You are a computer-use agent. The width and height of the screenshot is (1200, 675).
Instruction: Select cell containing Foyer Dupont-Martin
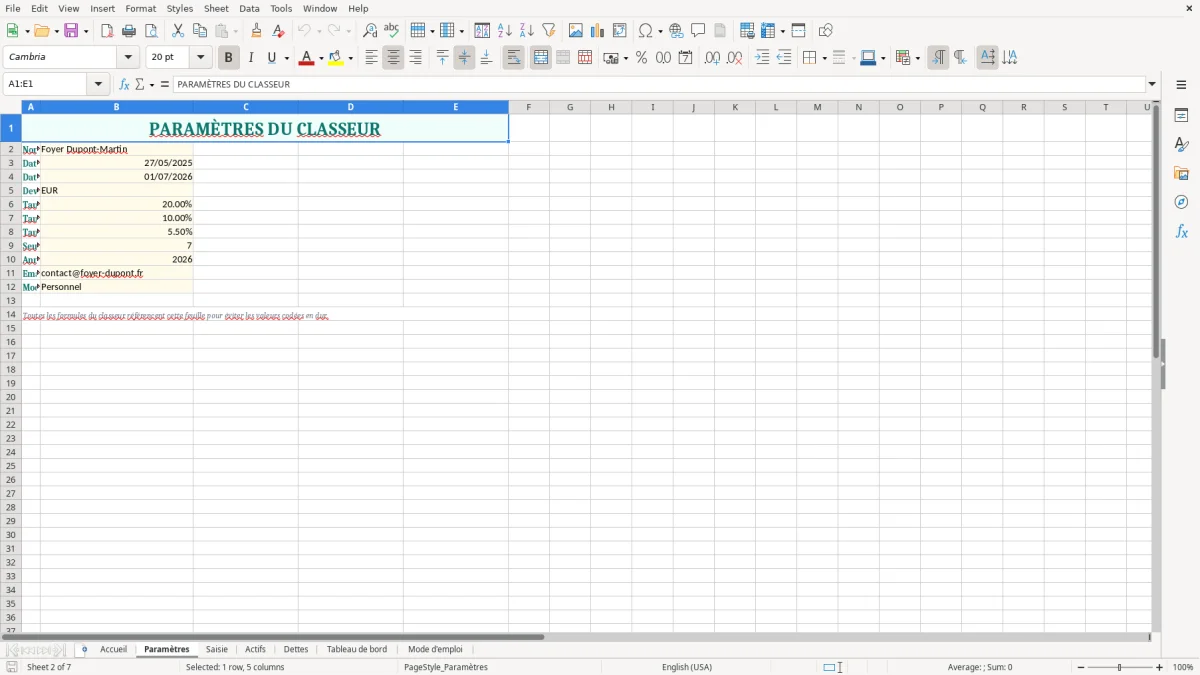(x=116, y=149)
